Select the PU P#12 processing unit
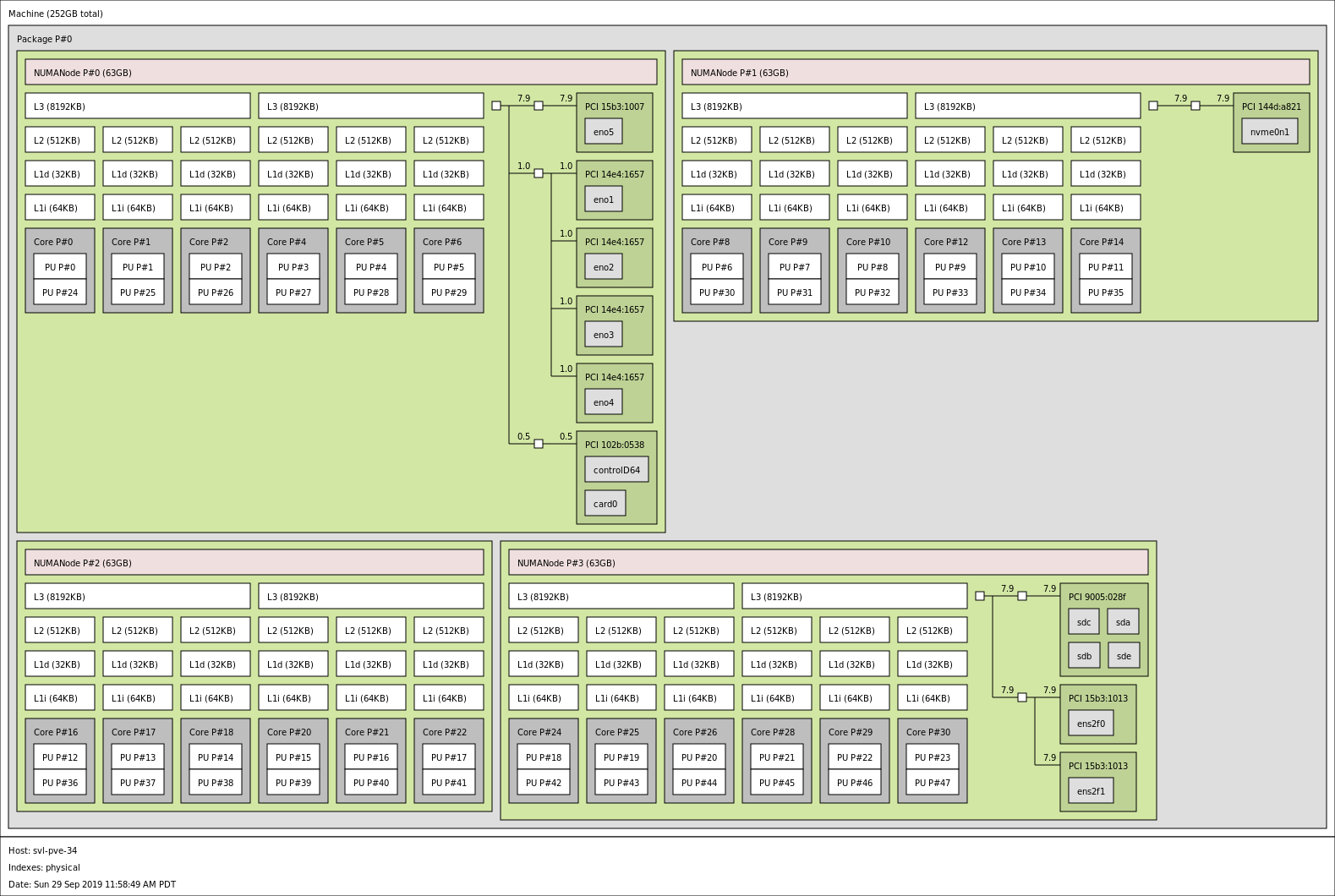 coord(60,757)
